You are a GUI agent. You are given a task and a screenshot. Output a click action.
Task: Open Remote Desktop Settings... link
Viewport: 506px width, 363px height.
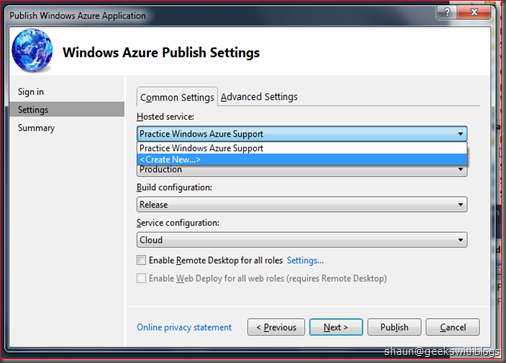coord(305,260)
